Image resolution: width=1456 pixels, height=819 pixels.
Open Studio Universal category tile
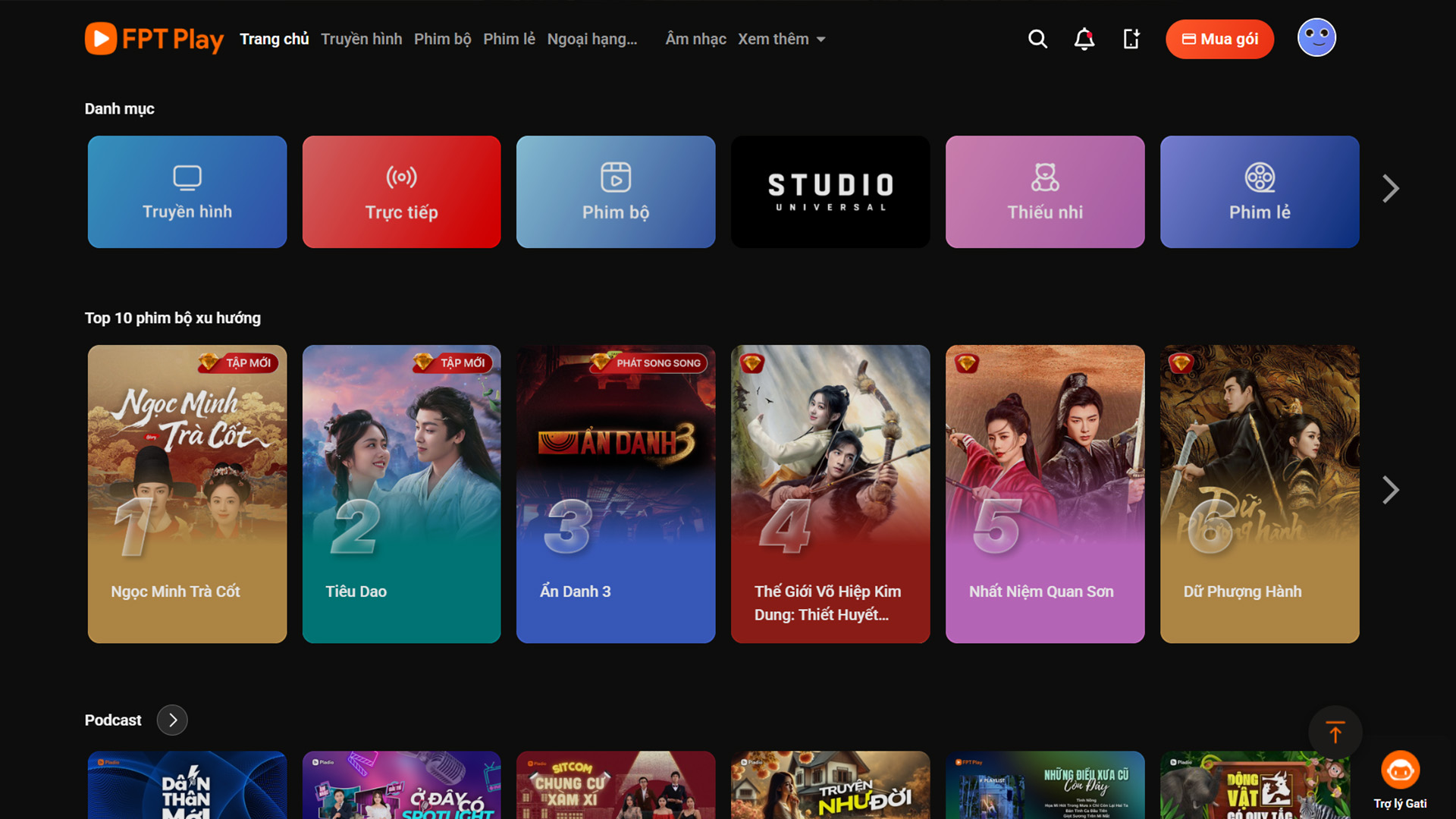(830, 192)
